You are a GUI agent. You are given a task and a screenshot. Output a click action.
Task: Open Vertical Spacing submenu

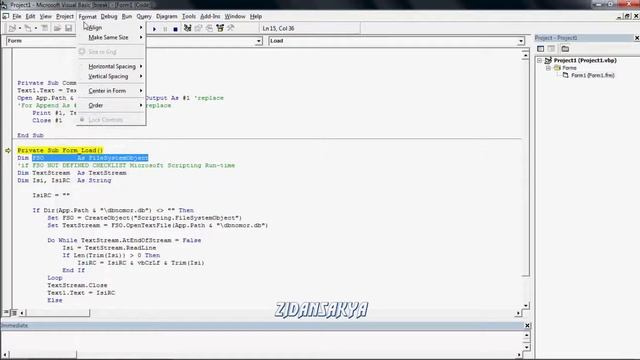pos(111,76)
